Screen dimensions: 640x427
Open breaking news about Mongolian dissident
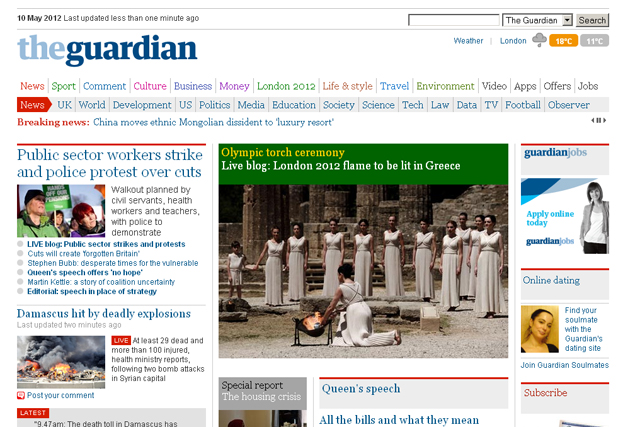[x=213, y=122]
